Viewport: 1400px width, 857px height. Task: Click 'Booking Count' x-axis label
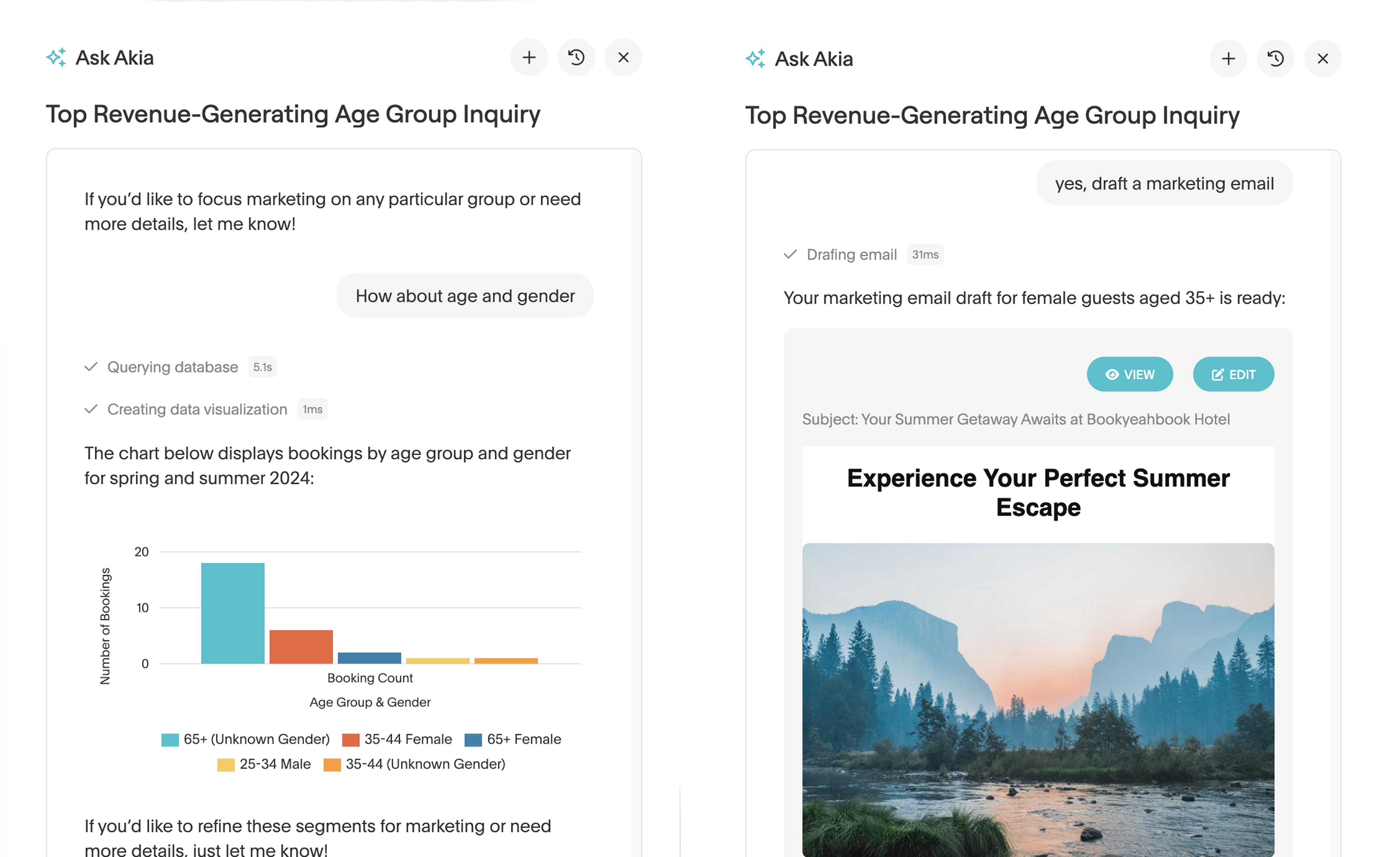(370, 678)
